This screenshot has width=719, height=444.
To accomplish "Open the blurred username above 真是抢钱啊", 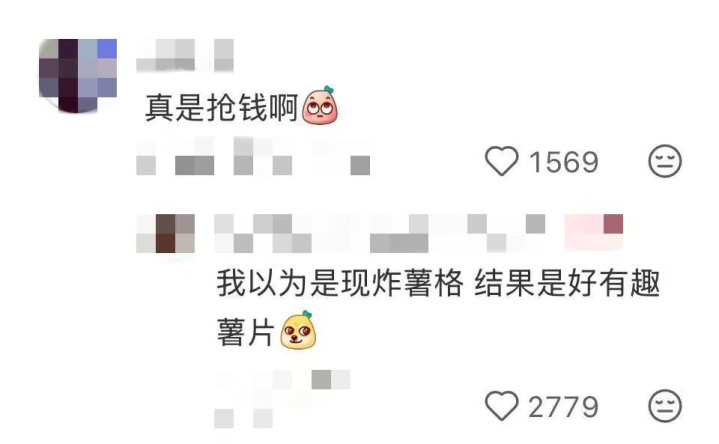I will [x=185, y=55].
